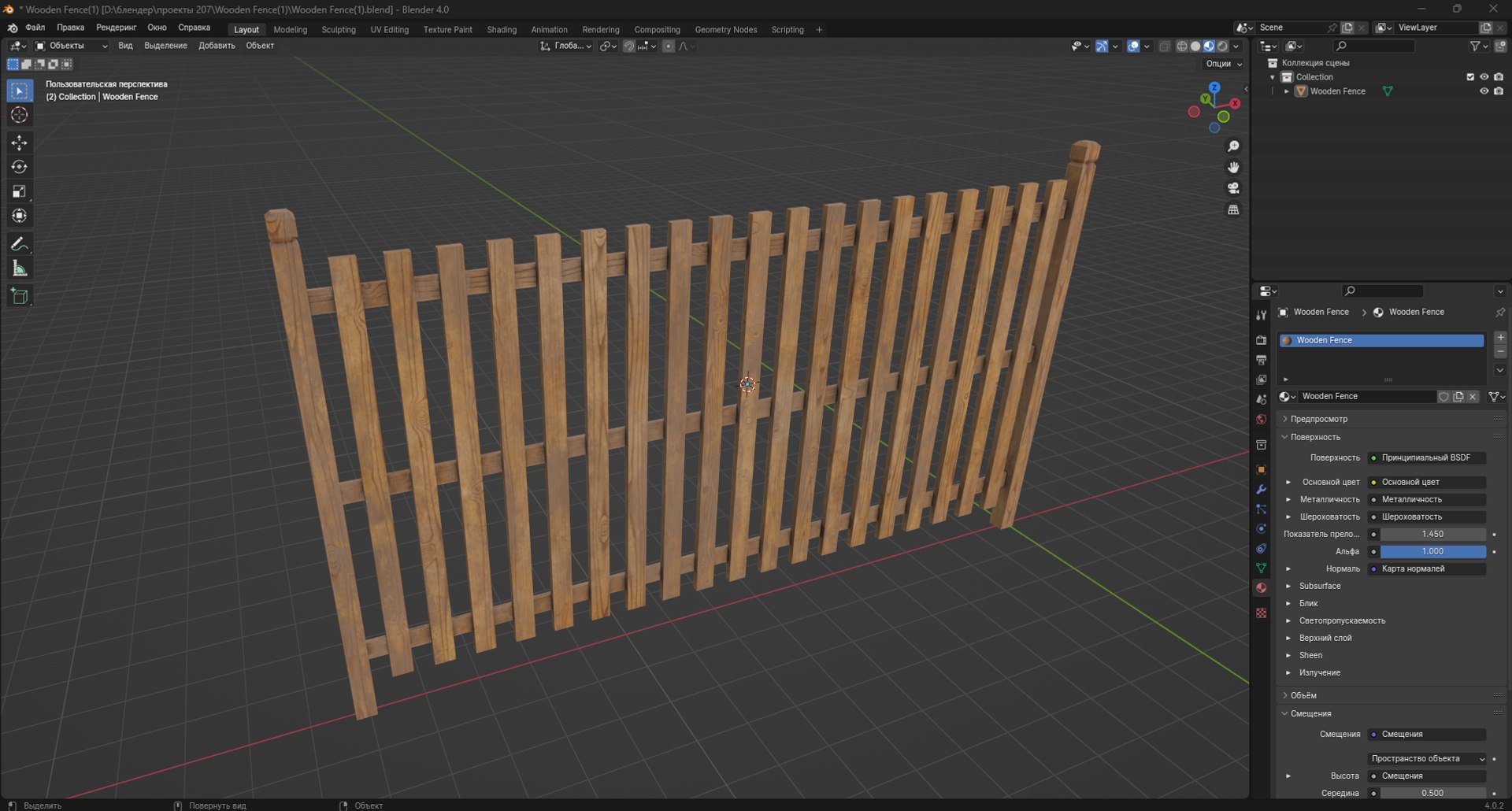Open the Tool properties tab
This screenshot has width=1512, height=811.
pos(1261,315)
